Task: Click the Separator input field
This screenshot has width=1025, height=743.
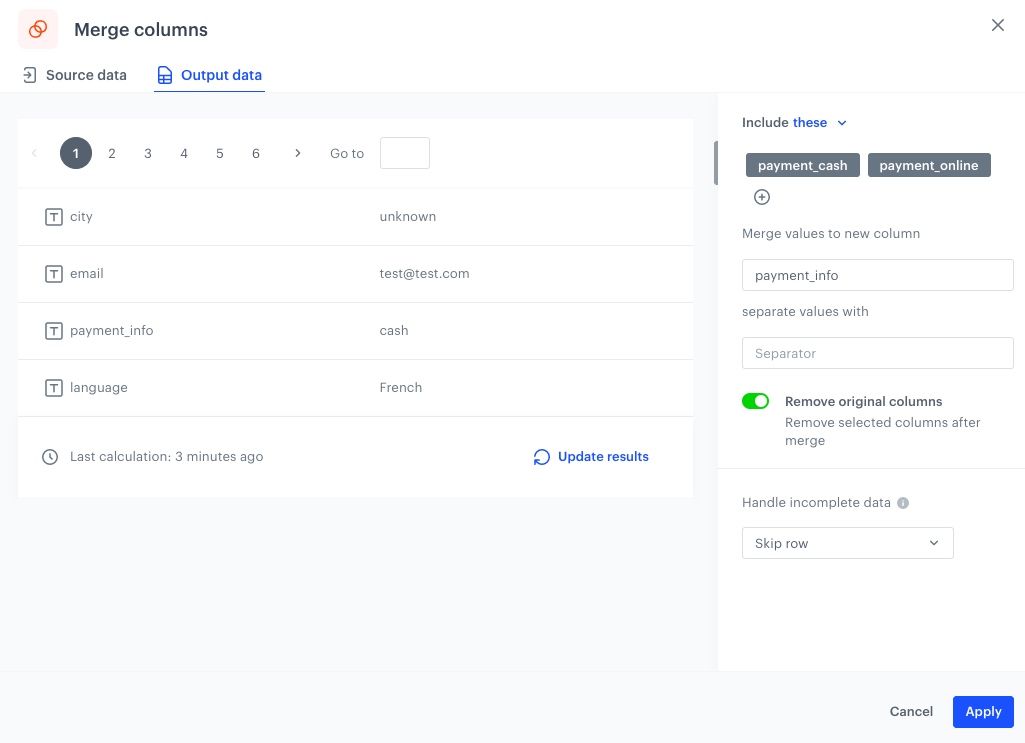Action: tap(877, 353)
